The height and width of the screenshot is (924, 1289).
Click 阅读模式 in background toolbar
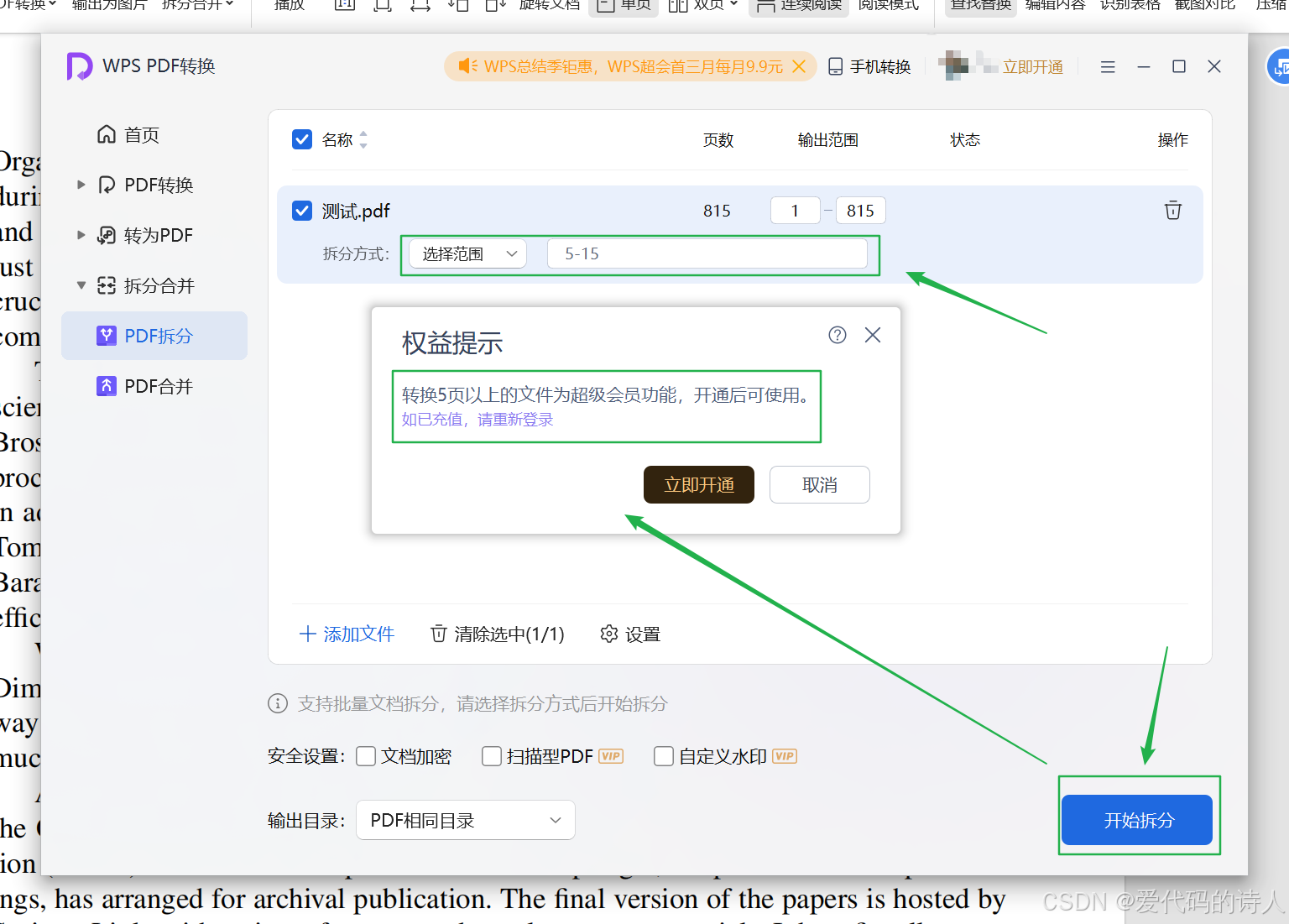click(x=889, y=6)
